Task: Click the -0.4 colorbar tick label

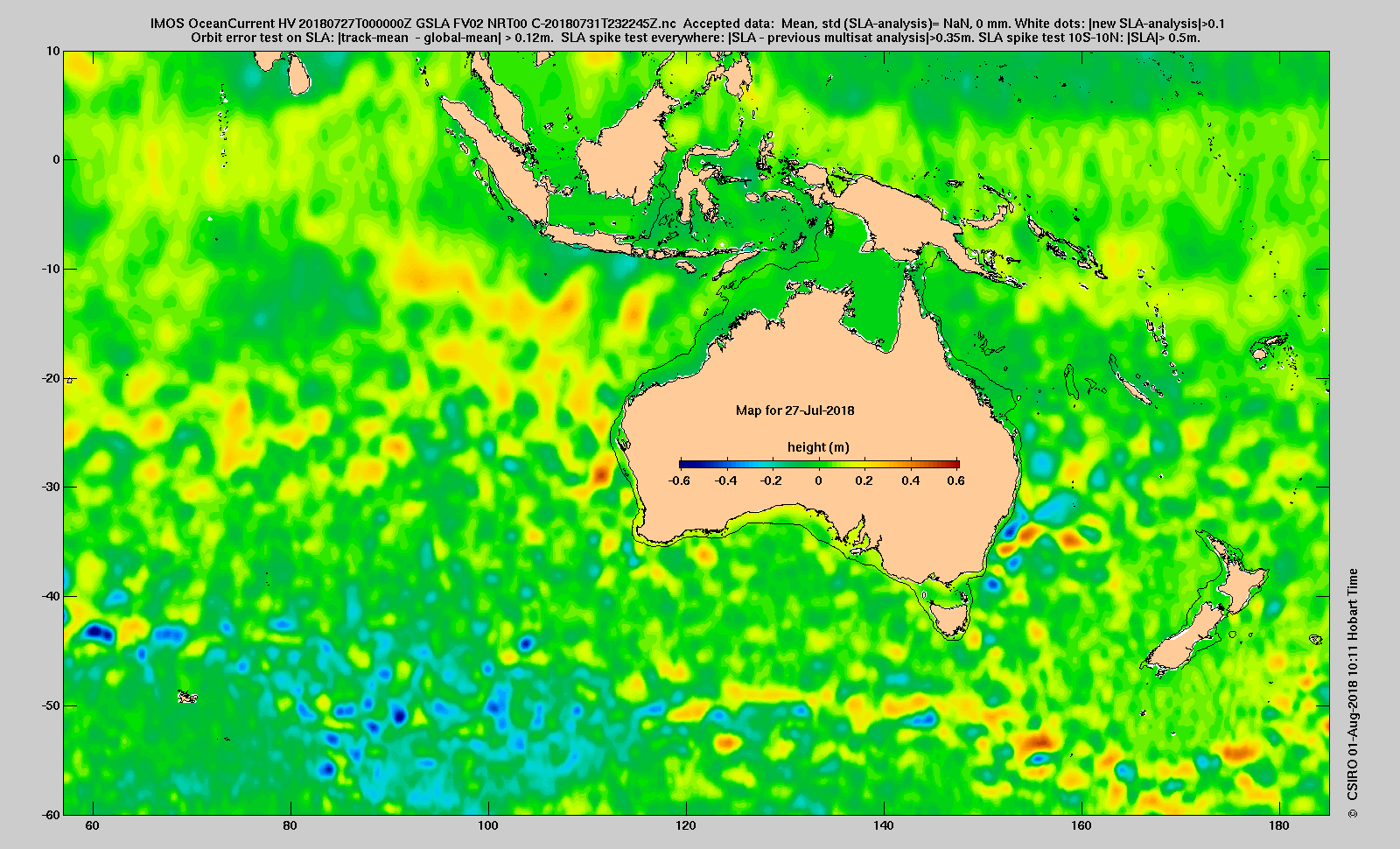Action: click(x=725, y=481)
